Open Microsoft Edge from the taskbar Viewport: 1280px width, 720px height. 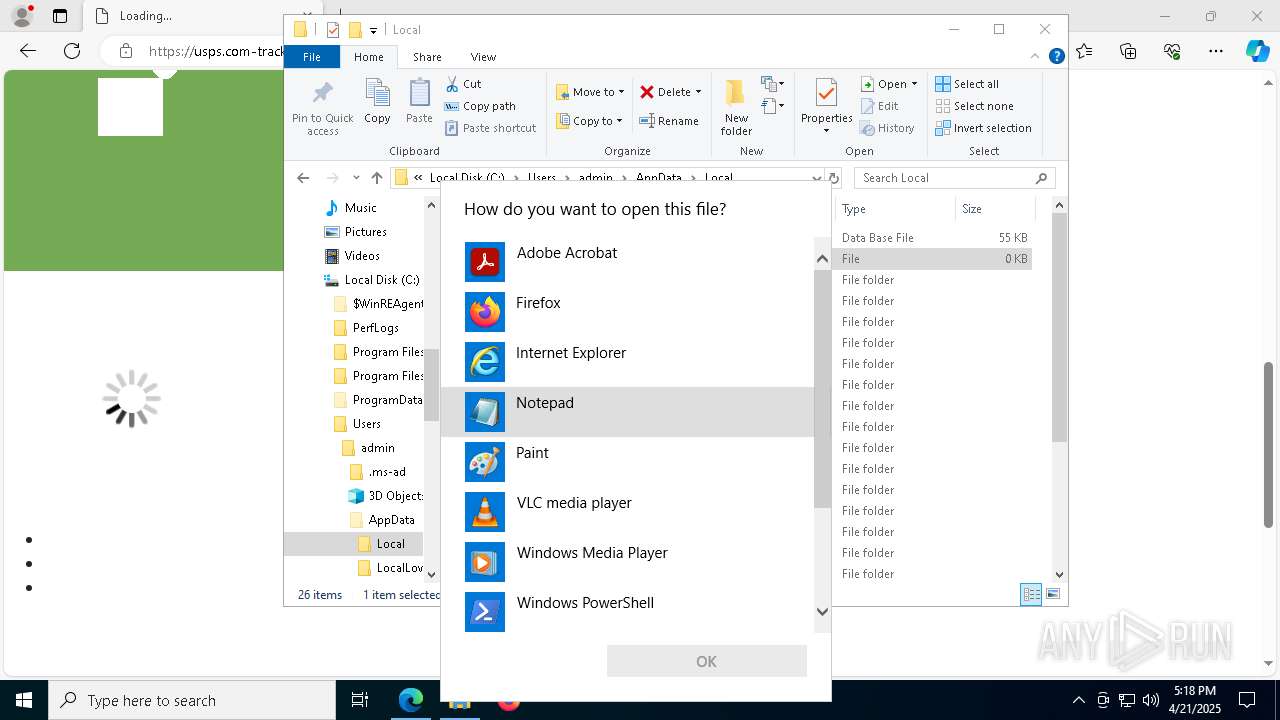[411, 700]
